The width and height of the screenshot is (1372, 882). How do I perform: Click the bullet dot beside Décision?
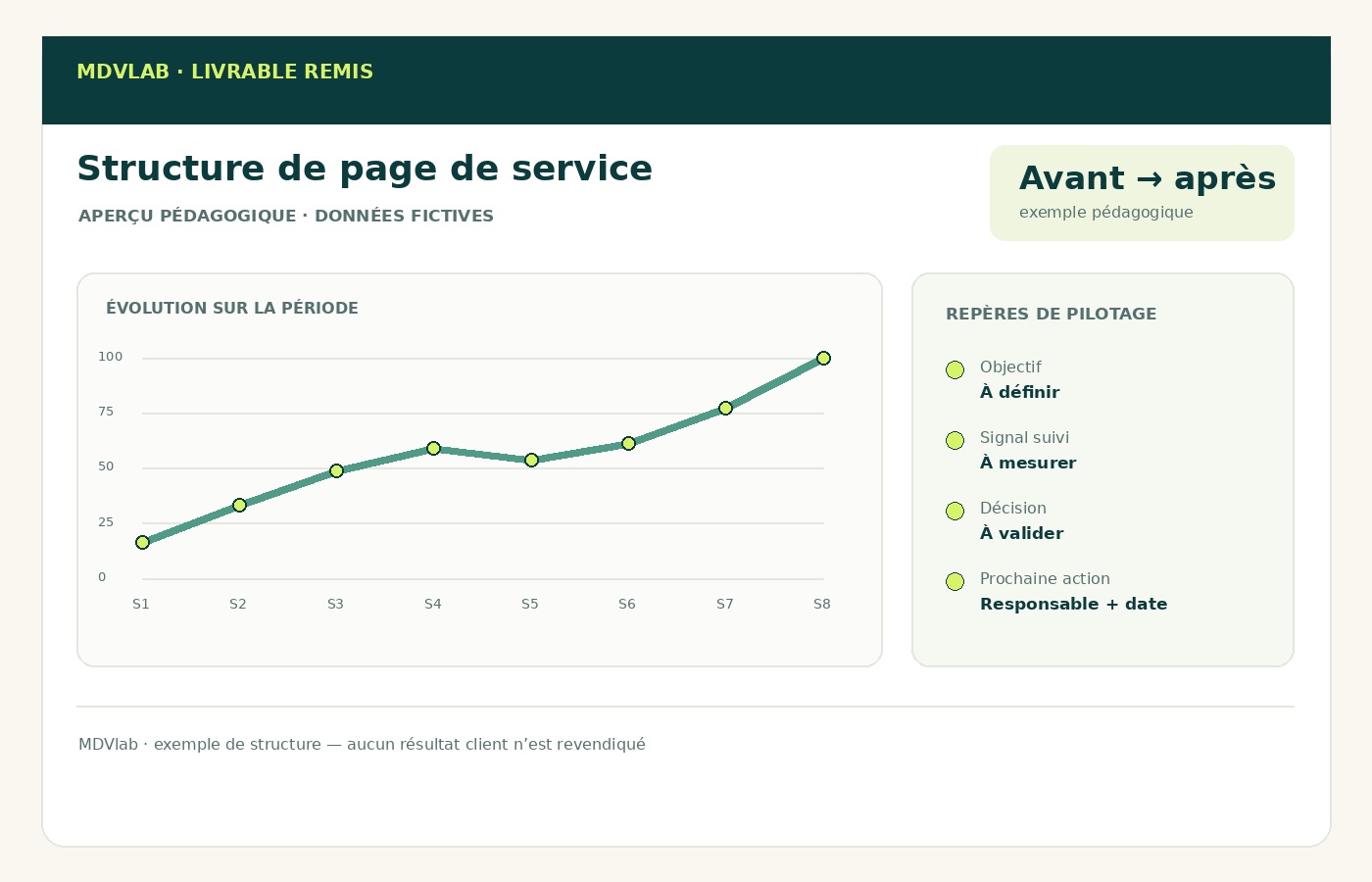(x=955, y=511)
